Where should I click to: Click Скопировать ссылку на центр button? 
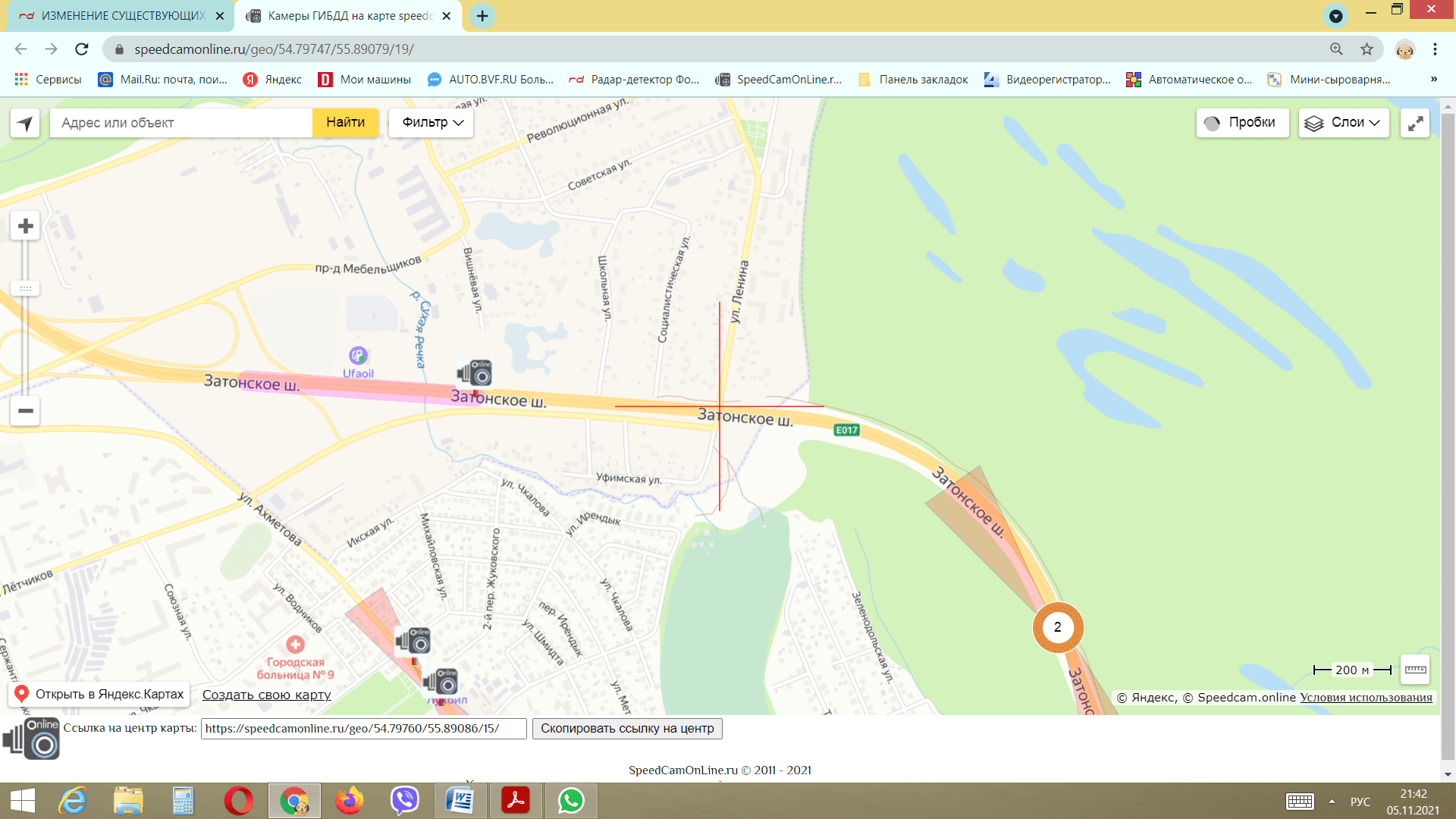[x=627, y=729]
